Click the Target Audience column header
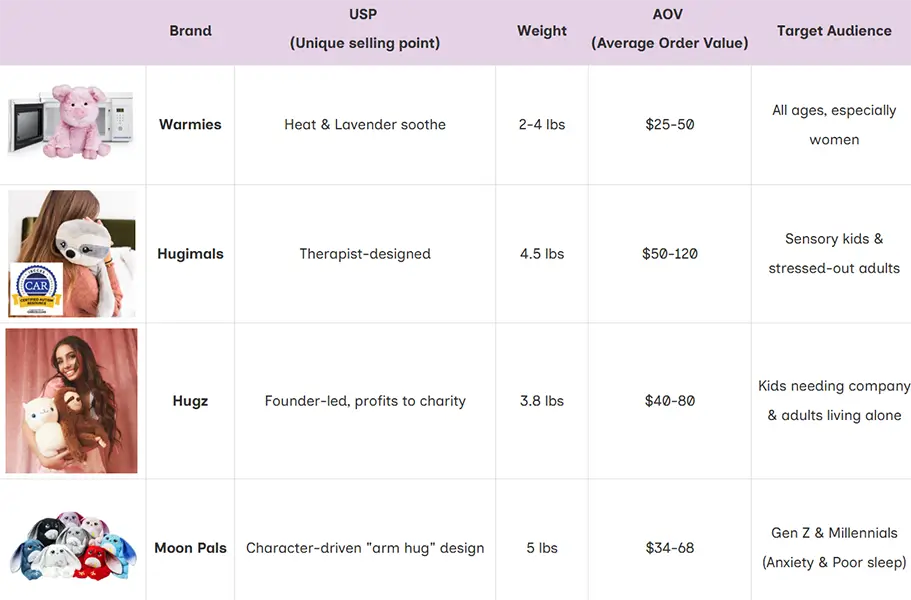911x600 pixels. click(x=834, y=31)
